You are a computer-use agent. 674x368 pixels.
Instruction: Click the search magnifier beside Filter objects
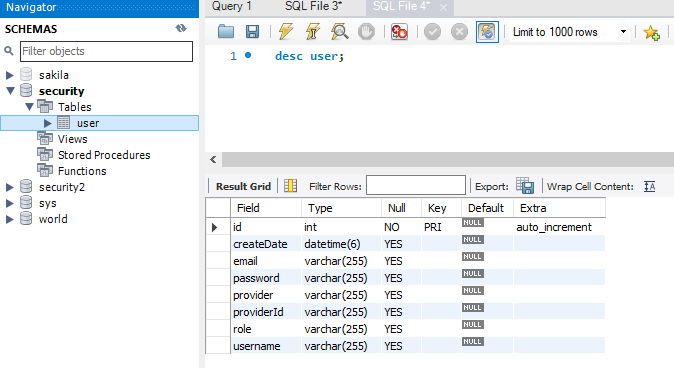(x=9, y=51)
